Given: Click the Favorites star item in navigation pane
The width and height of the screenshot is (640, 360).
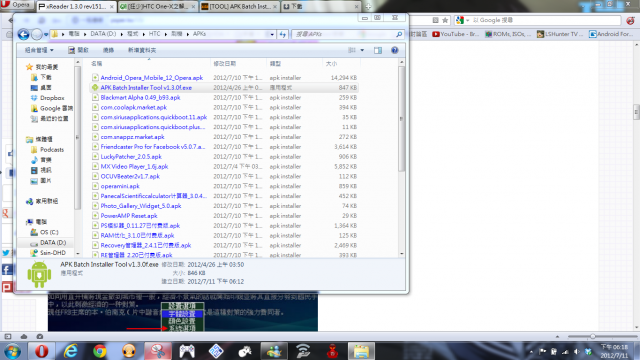Looking at the screenshot, I should pyautogui.click(x=42, y=67).
